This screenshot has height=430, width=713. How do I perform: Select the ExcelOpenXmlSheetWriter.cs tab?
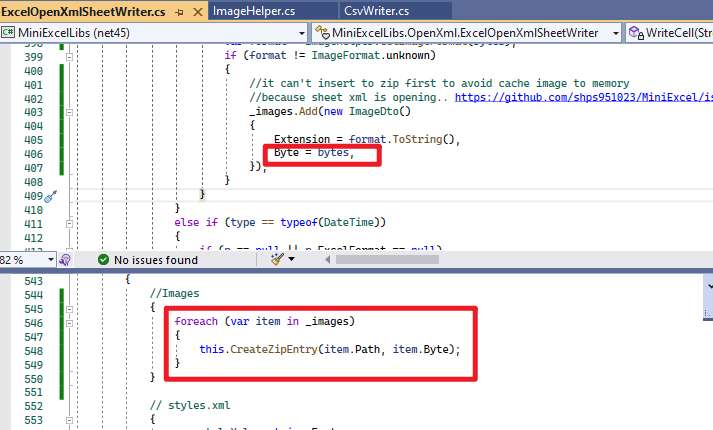tap(83, 12)
